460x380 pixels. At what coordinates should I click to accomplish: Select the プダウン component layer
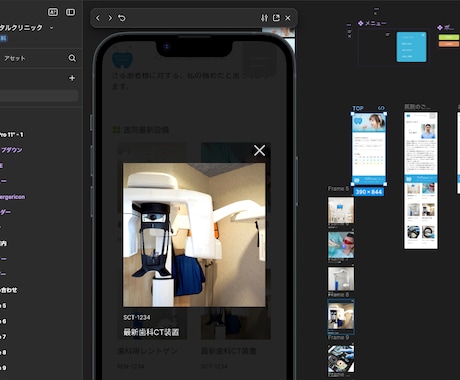pos(11,150)
